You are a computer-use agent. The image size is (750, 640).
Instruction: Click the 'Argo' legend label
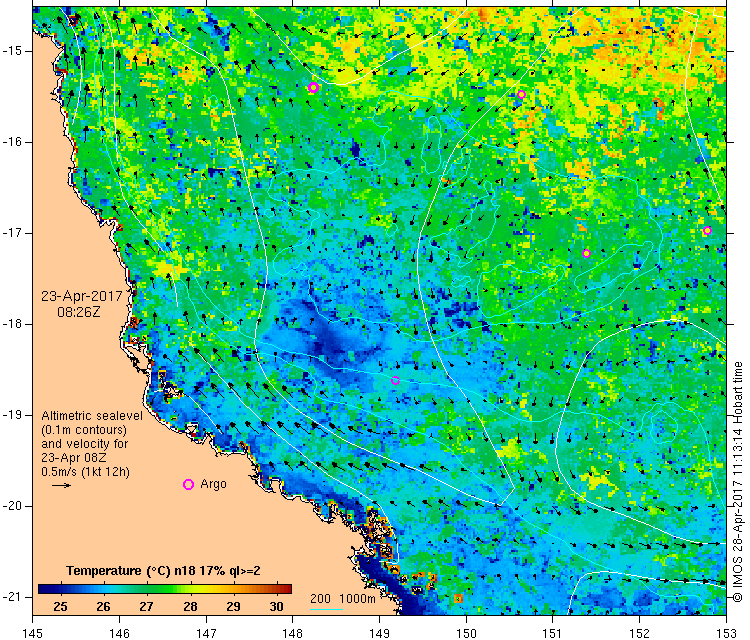[x=213, y=484]
